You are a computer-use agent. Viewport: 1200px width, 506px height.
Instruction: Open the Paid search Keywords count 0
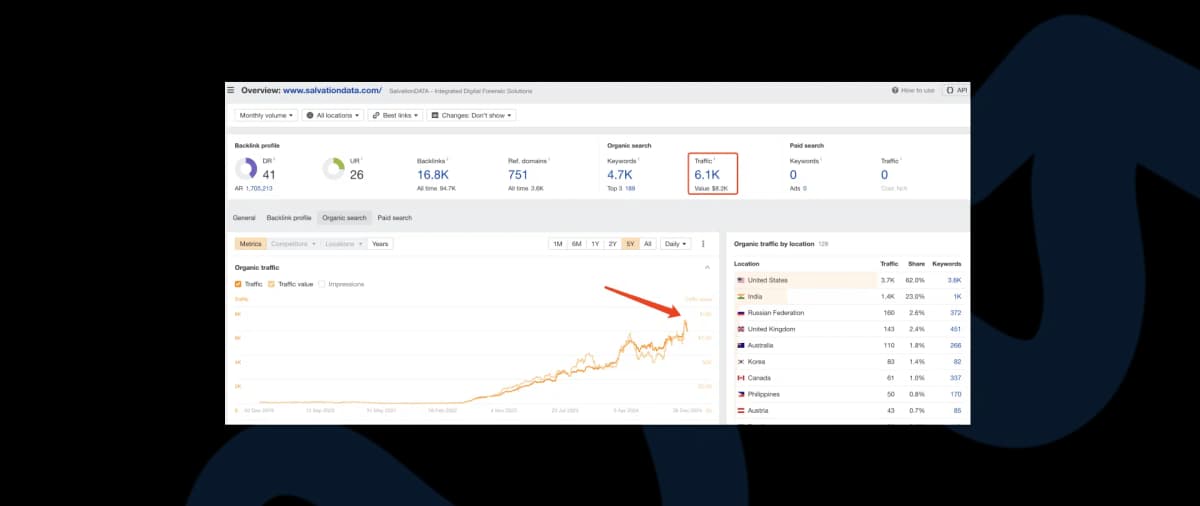coord(794,174)
